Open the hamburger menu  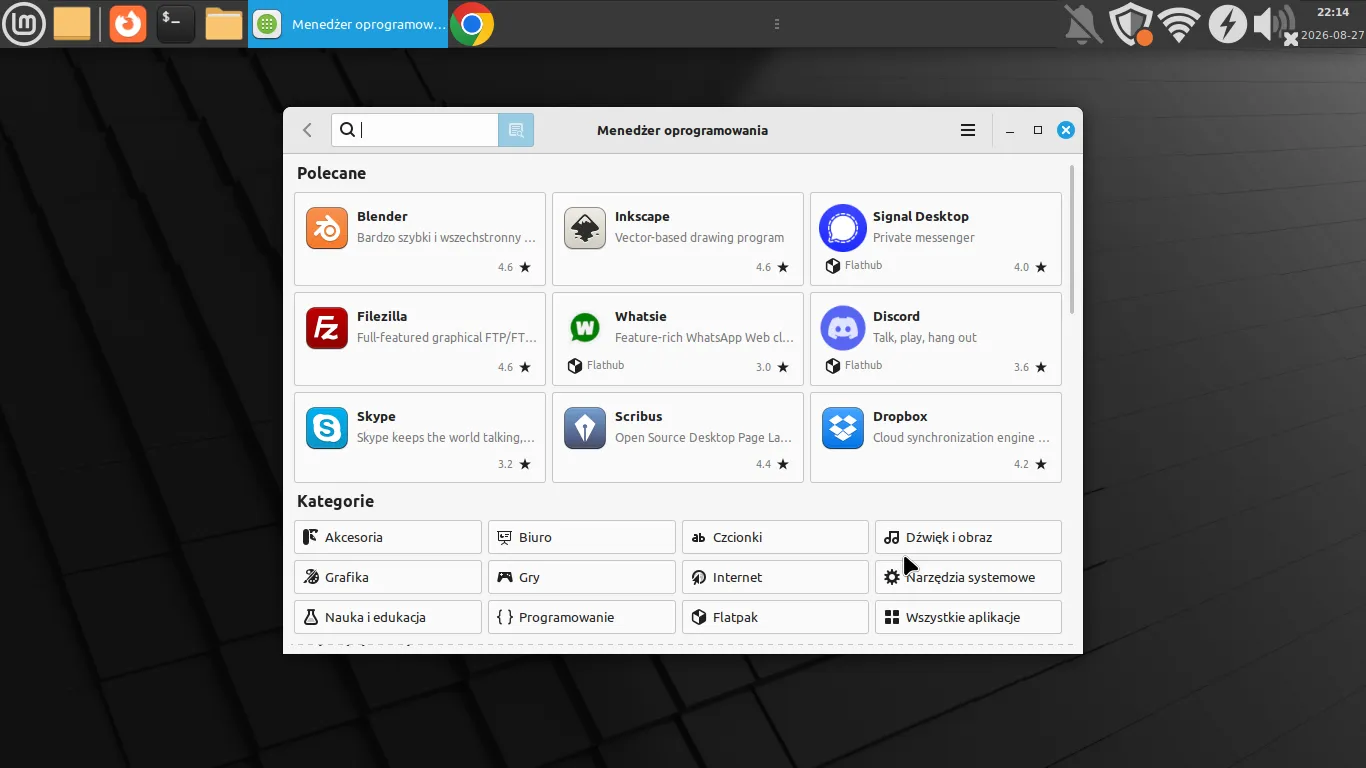[x=968, y=130]
